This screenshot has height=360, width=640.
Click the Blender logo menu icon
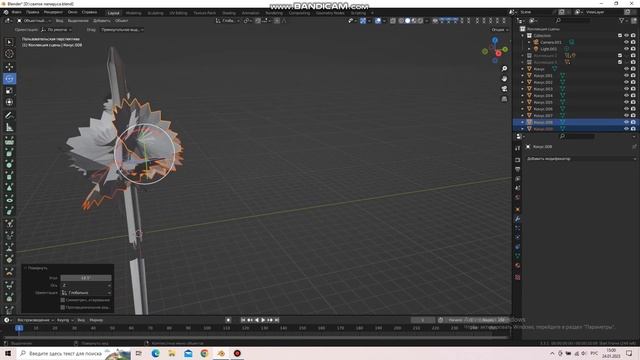click(6, 12)
